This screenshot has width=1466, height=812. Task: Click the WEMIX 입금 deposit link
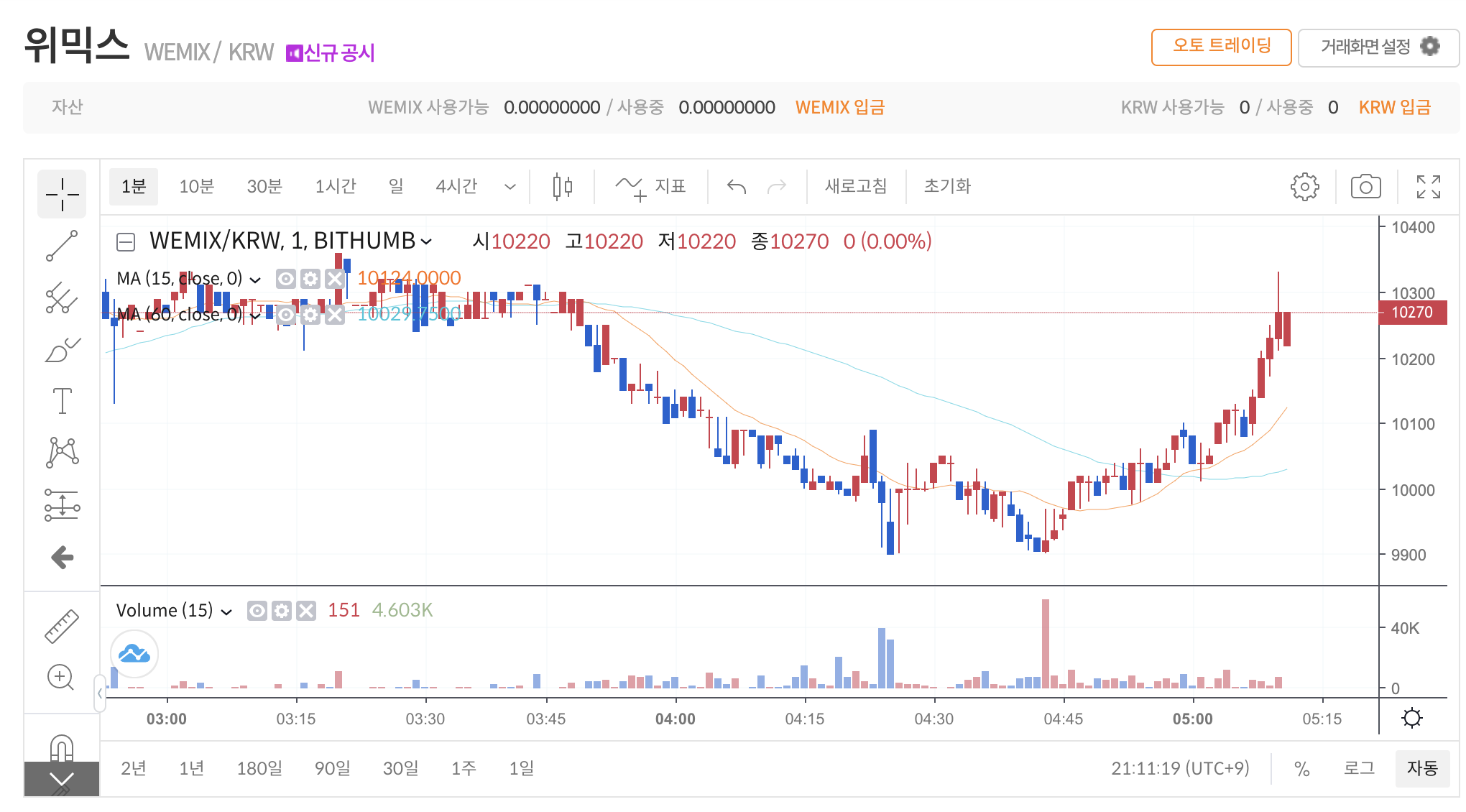(x=839, y=107)
